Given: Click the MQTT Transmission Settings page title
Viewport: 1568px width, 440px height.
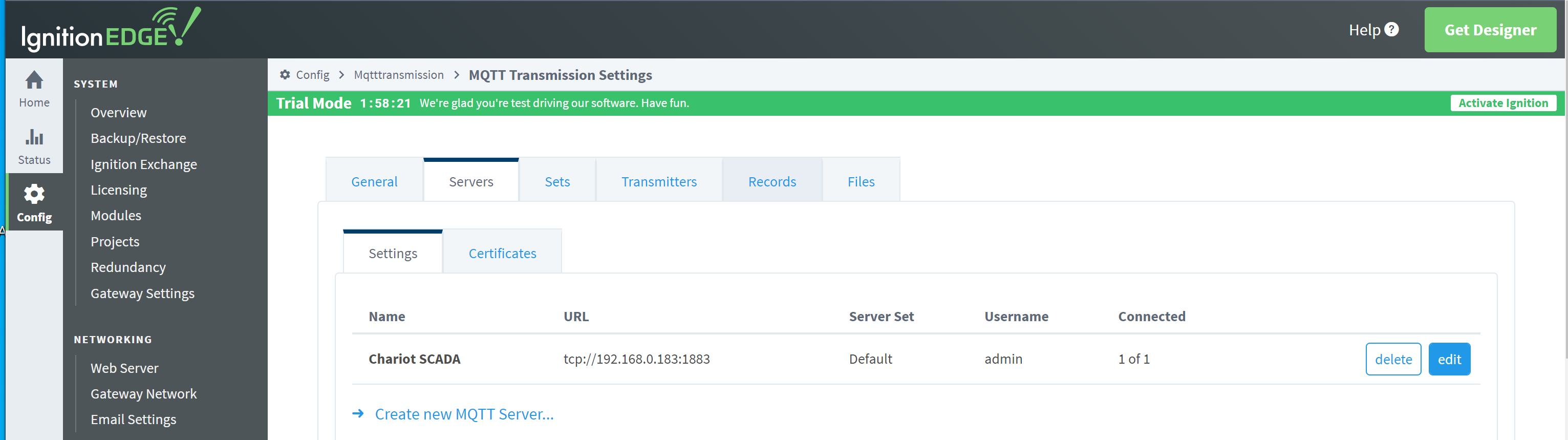Looking at the screenshot, I should [x=560, y=75].
